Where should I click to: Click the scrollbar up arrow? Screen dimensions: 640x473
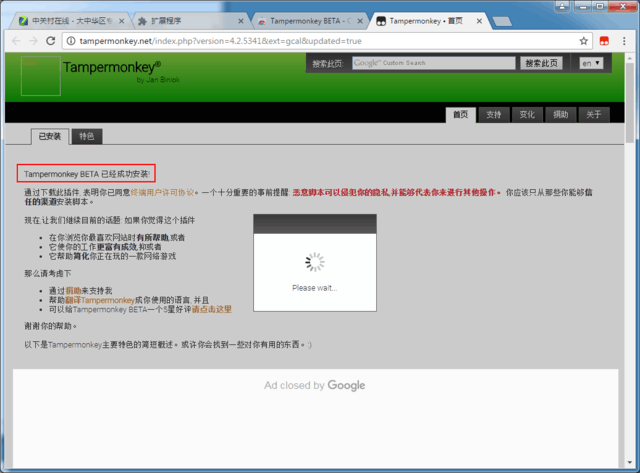[x=629, y=58]
